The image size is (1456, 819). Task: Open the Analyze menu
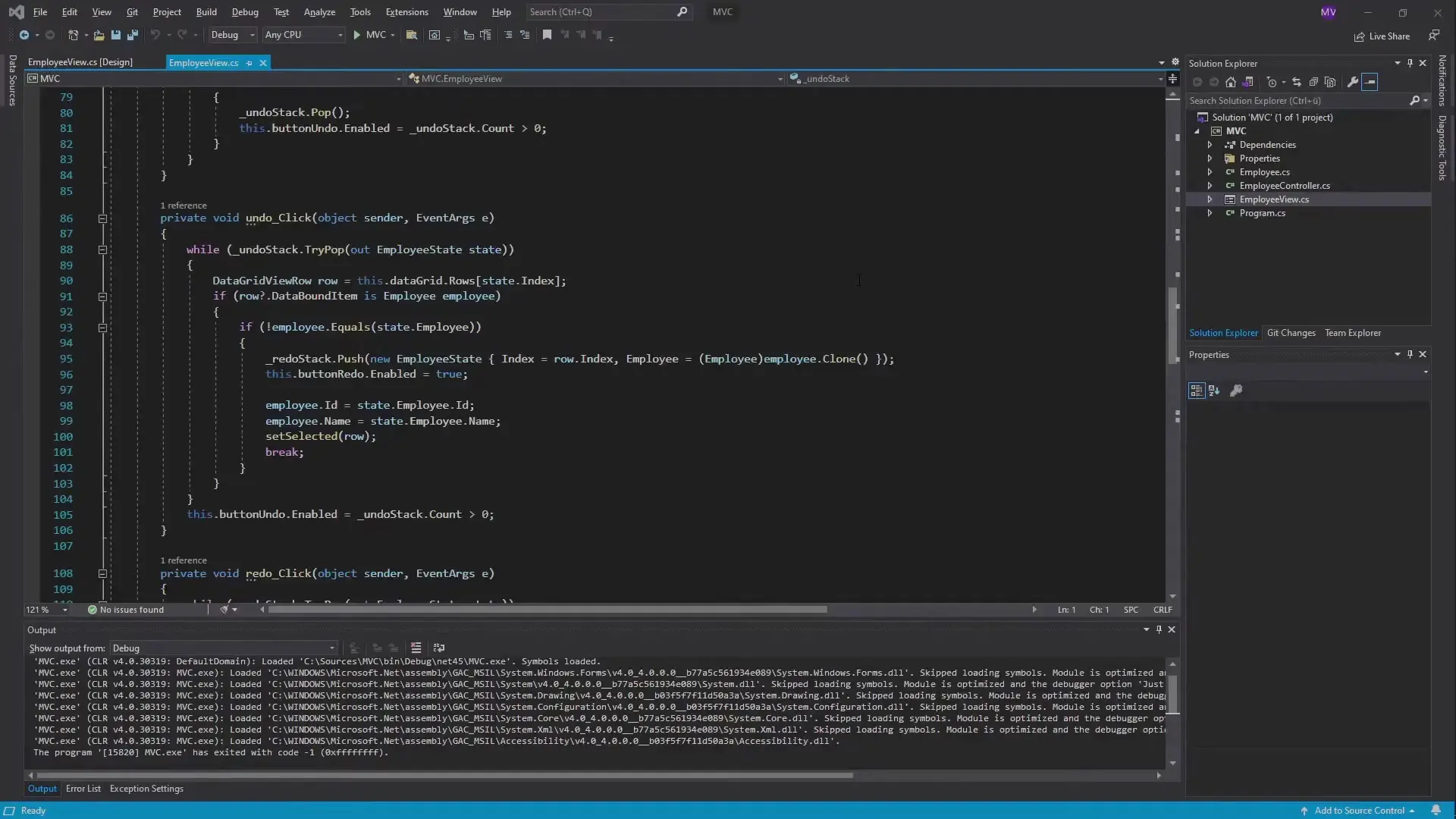coord(319,12)
